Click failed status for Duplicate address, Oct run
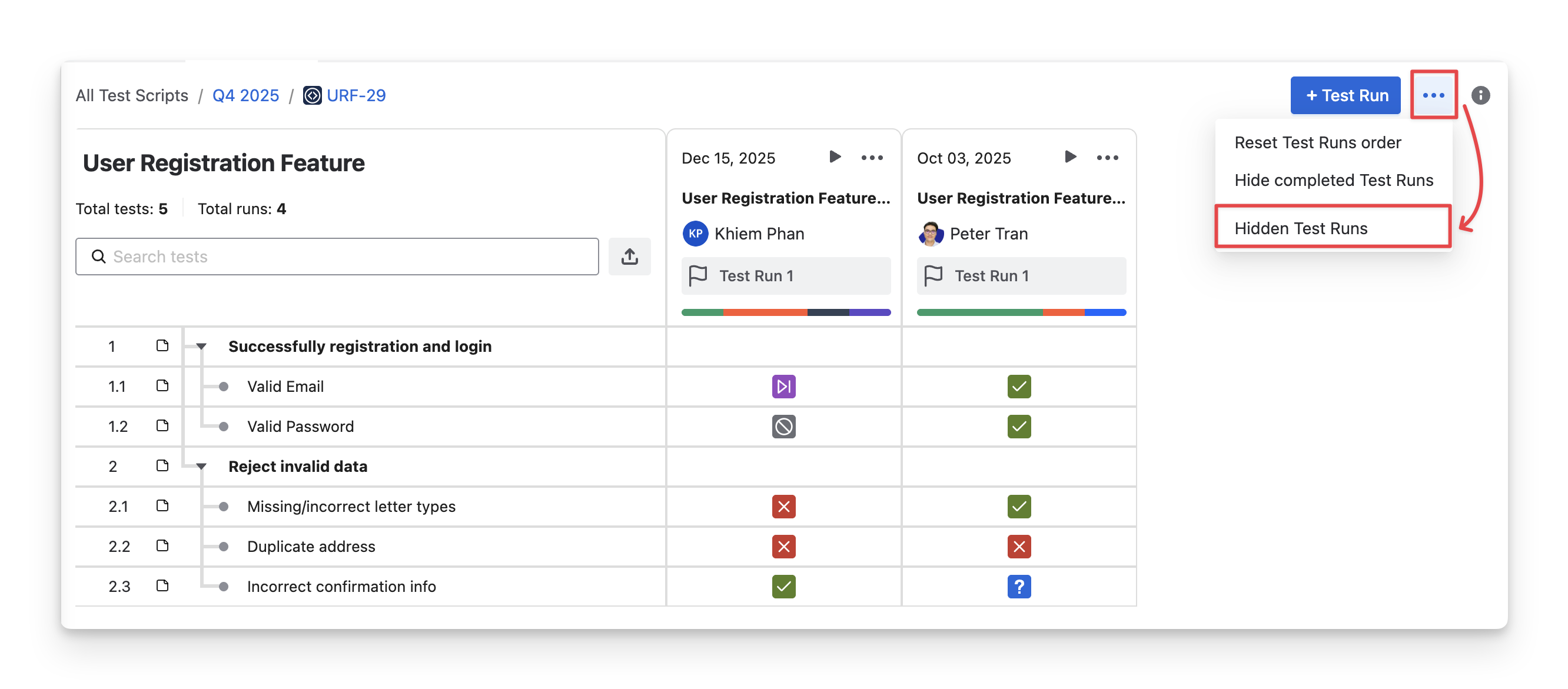This screenshot has height=689, width=1568. point(1019,547)
